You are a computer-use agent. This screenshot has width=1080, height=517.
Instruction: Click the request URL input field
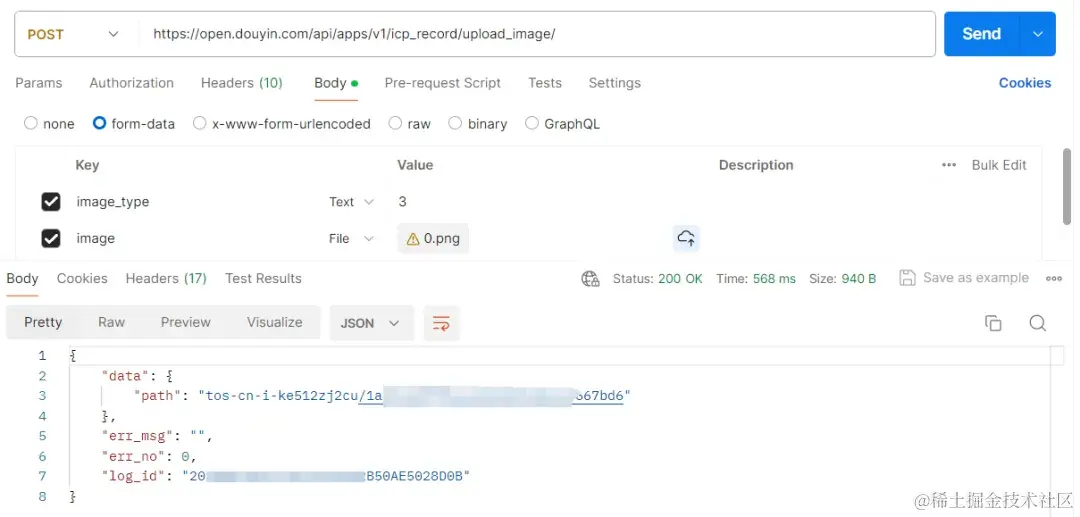pos(536,34)
